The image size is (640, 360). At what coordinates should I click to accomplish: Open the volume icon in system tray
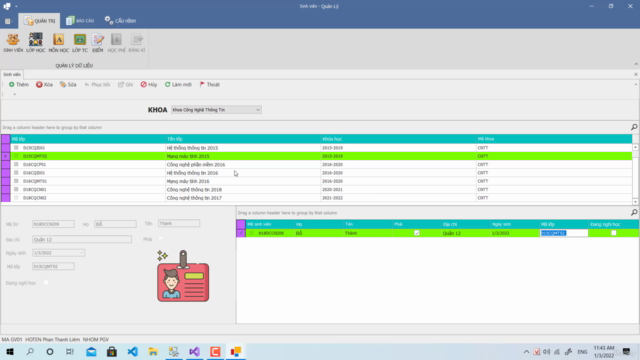[x=547, y=352]
